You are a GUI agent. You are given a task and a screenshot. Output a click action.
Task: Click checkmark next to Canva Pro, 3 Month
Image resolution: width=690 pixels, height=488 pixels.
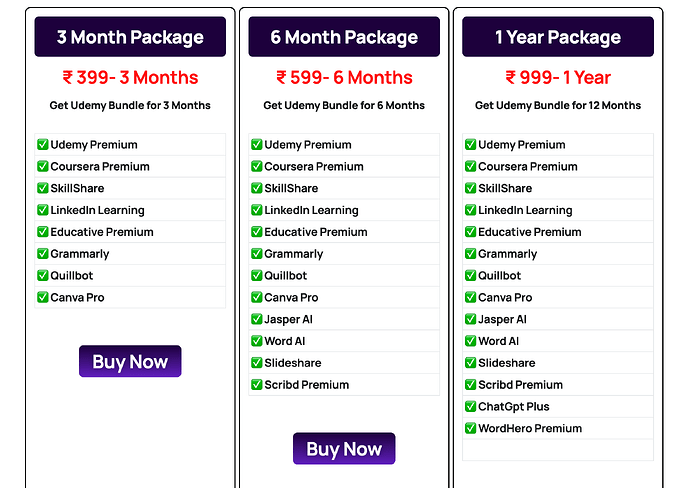43,298
